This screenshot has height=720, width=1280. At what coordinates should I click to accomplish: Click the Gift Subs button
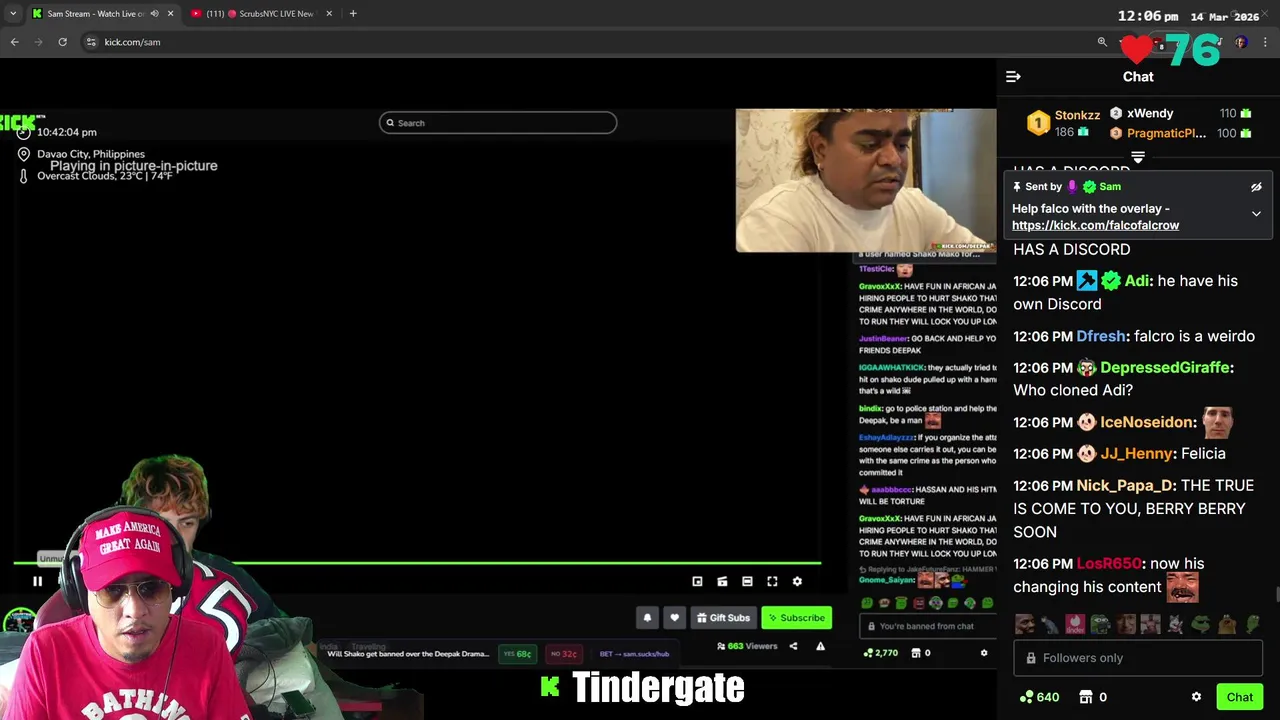[723, 618]
